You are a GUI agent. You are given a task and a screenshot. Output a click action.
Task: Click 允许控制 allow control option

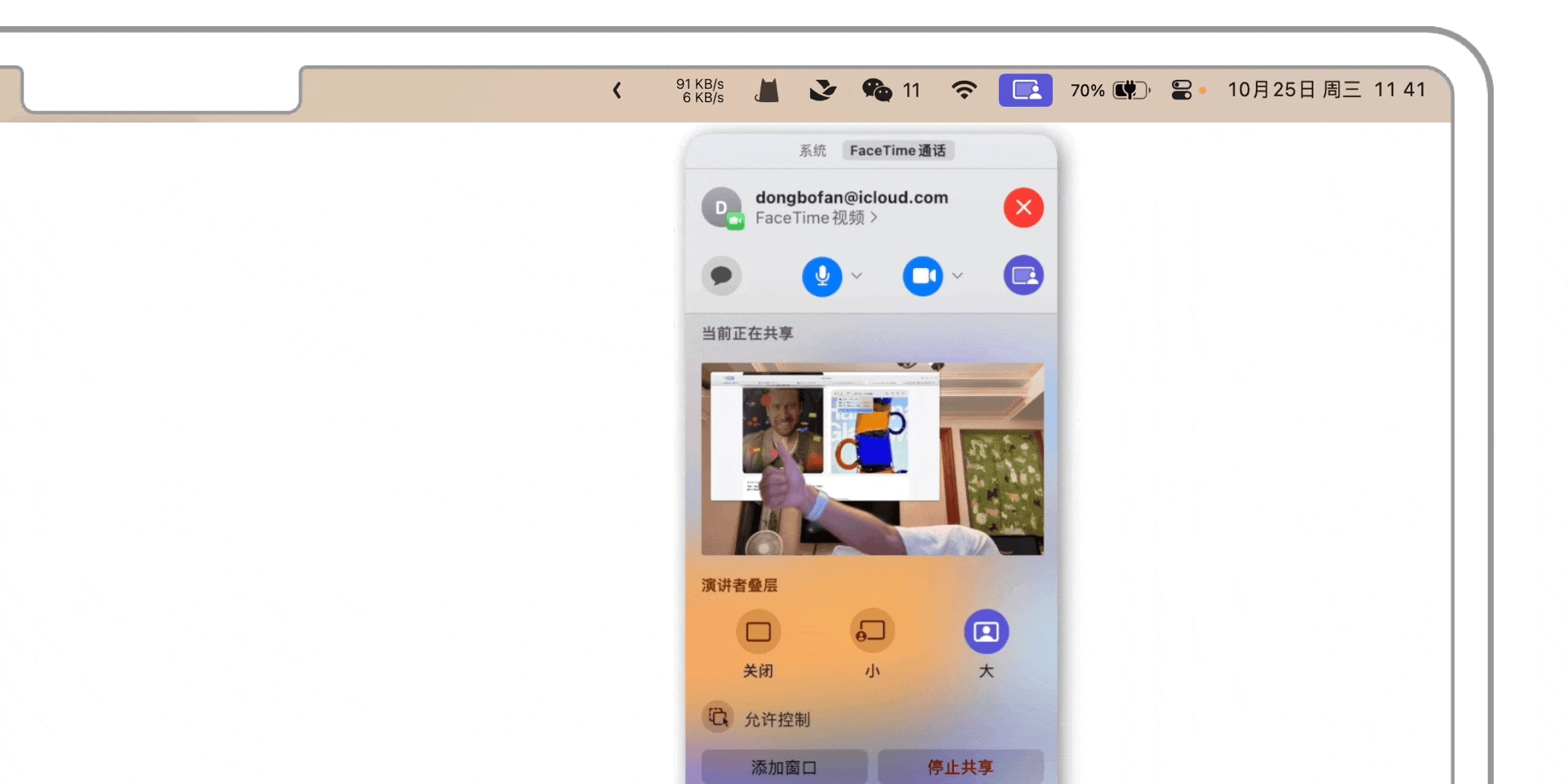click(758, 719)
